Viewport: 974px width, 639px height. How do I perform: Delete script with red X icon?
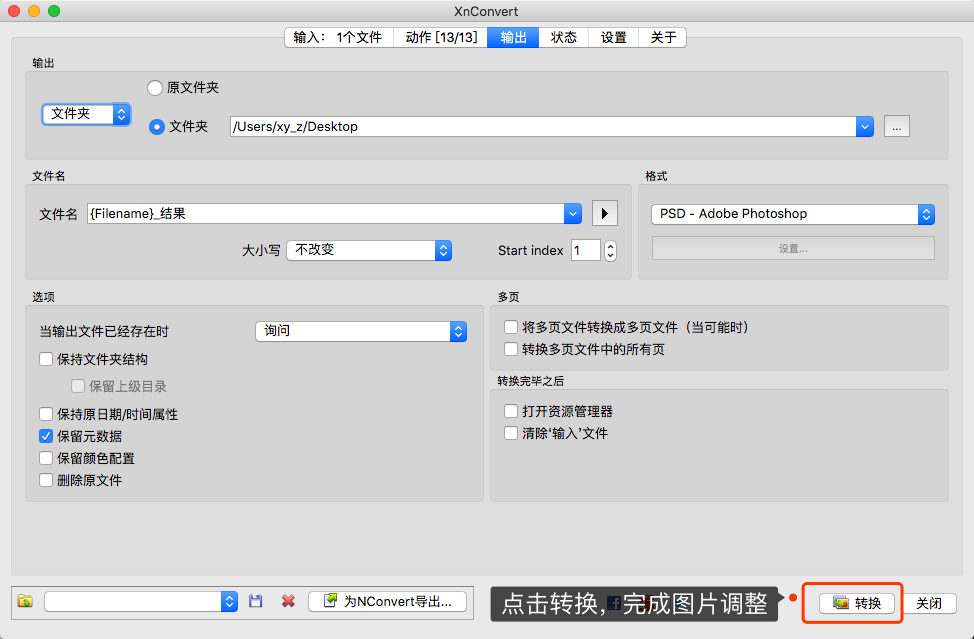coord(288,601)
